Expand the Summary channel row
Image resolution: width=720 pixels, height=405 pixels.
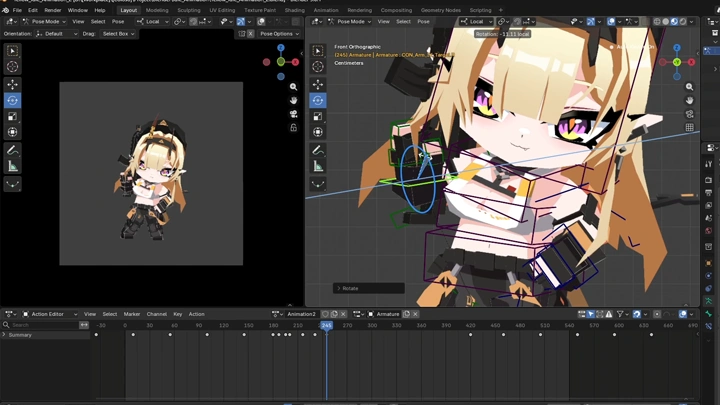coord(4,335)
